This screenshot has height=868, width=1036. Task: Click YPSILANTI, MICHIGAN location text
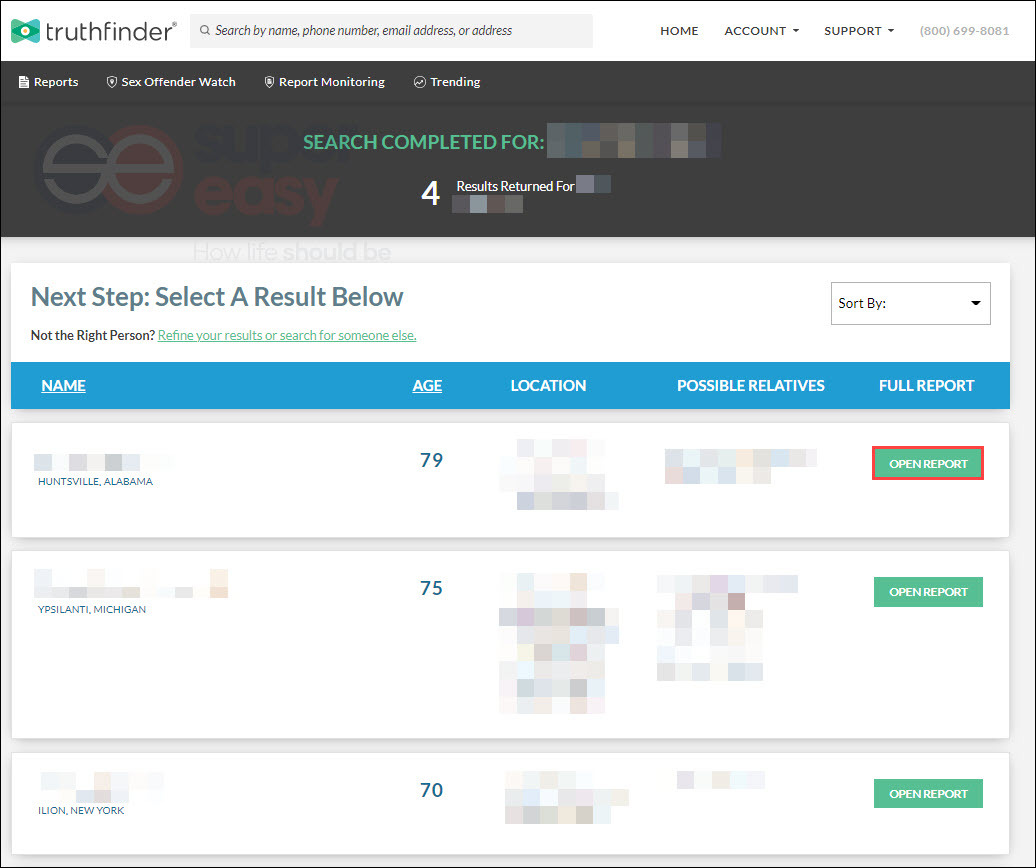tap(92, 610)
